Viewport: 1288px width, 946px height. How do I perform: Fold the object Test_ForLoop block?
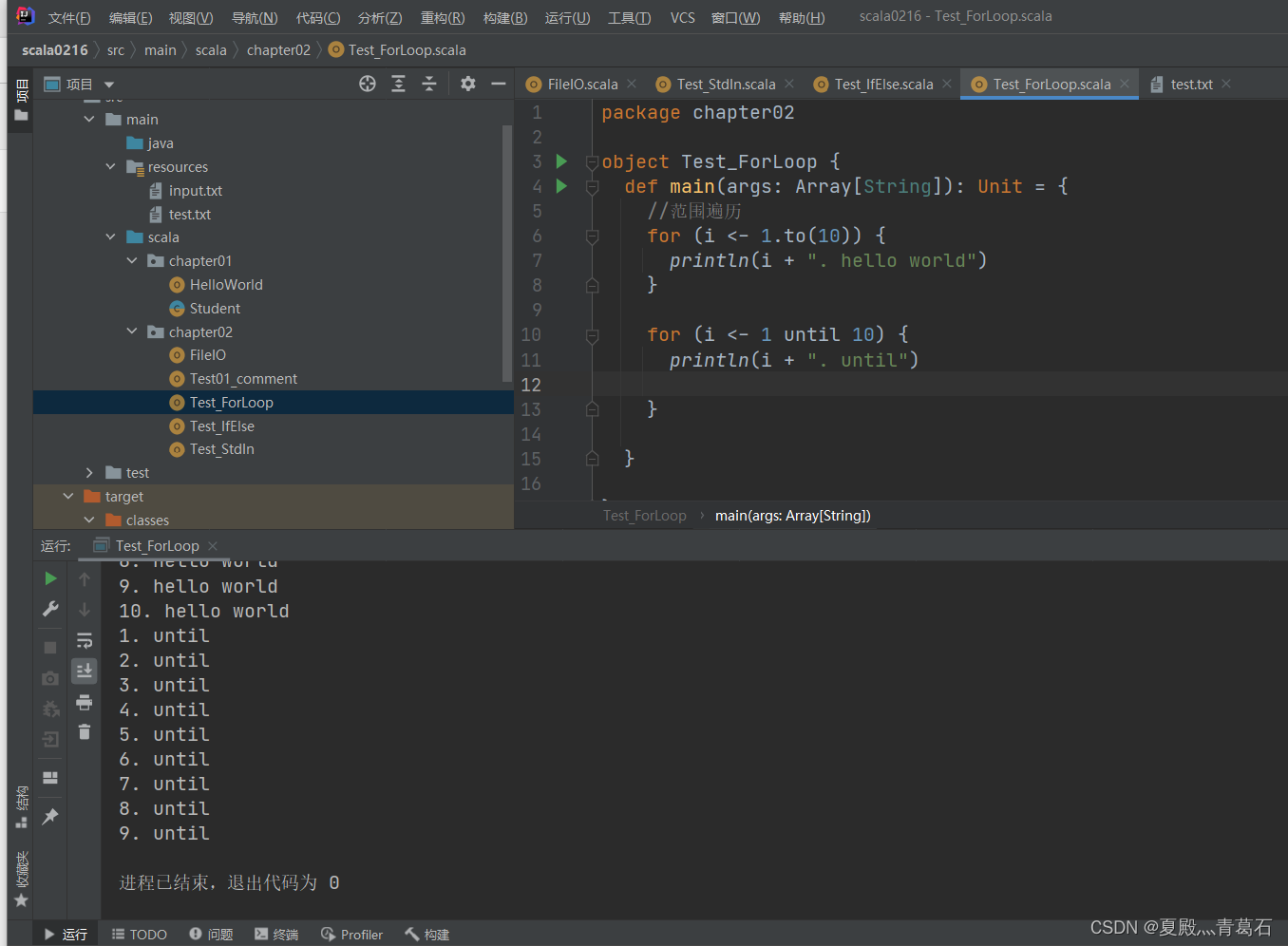click(592, 161)
